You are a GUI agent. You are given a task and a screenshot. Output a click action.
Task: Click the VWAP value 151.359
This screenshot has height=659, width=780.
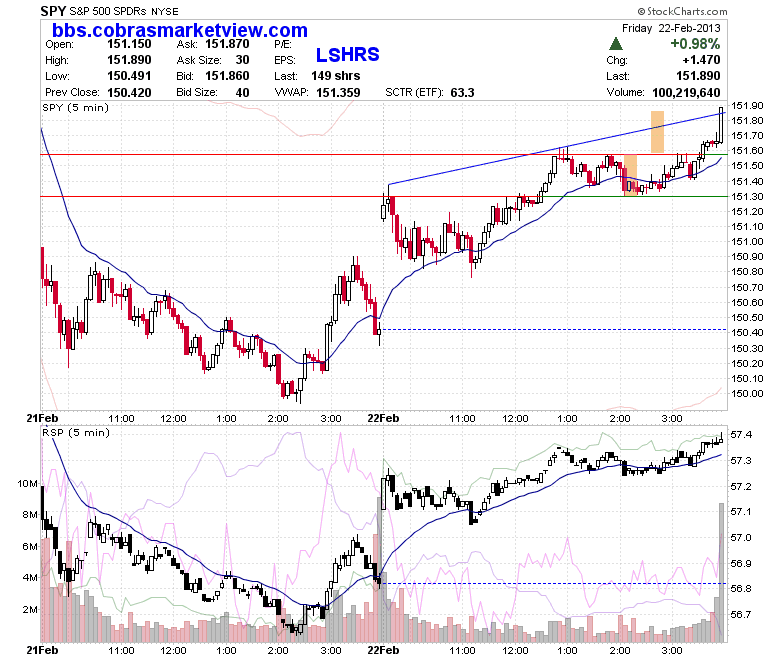tap(338, 93)
